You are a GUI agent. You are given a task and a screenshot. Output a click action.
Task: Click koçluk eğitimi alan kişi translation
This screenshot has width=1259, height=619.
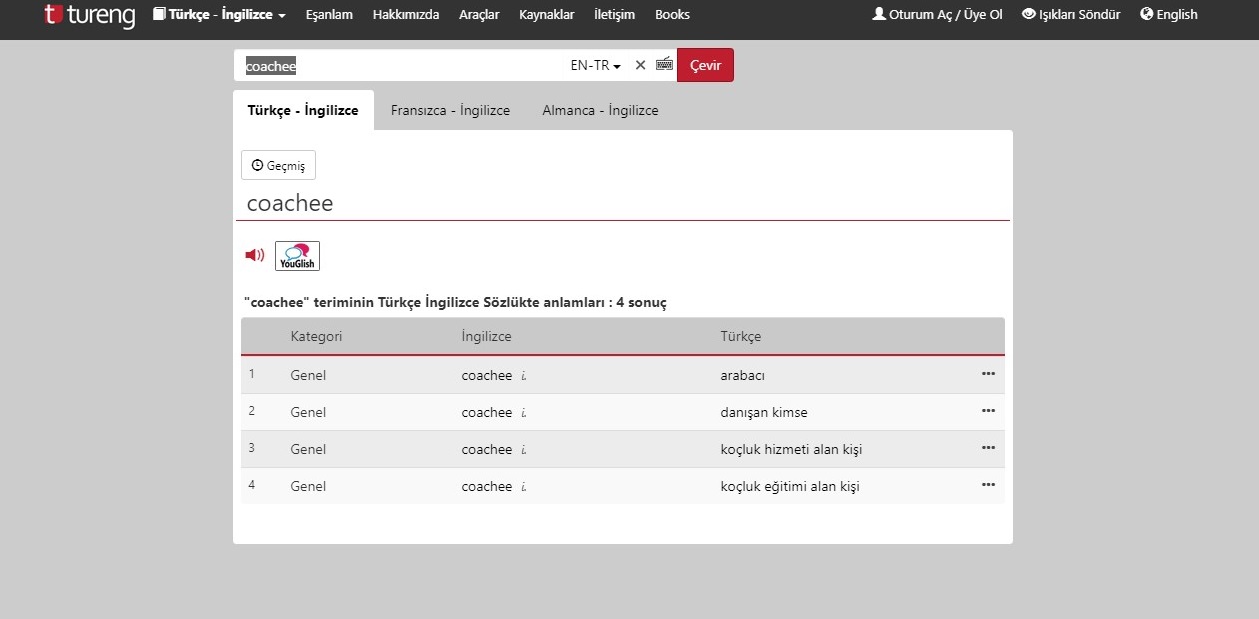pyautogui.click(x=789, y=486)
